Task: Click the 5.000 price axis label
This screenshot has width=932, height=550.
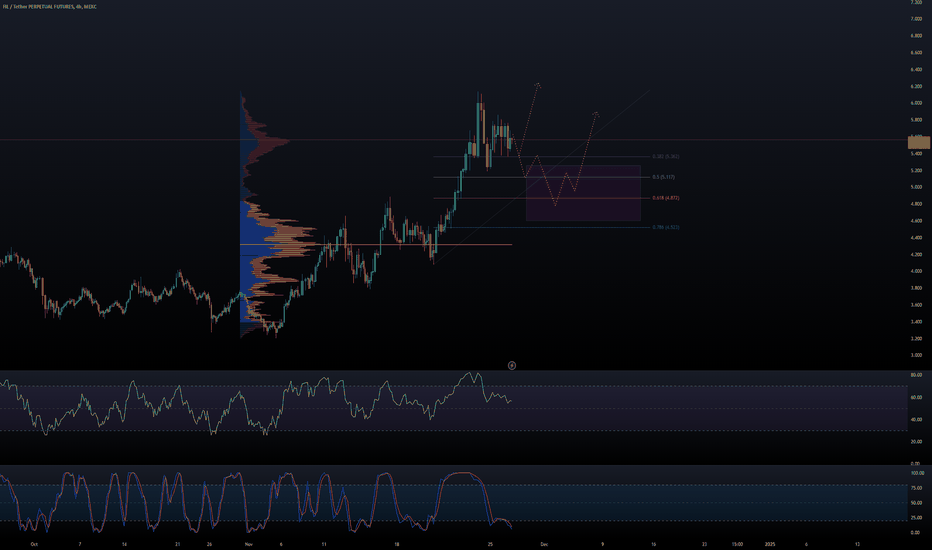Action: point(916,187)
